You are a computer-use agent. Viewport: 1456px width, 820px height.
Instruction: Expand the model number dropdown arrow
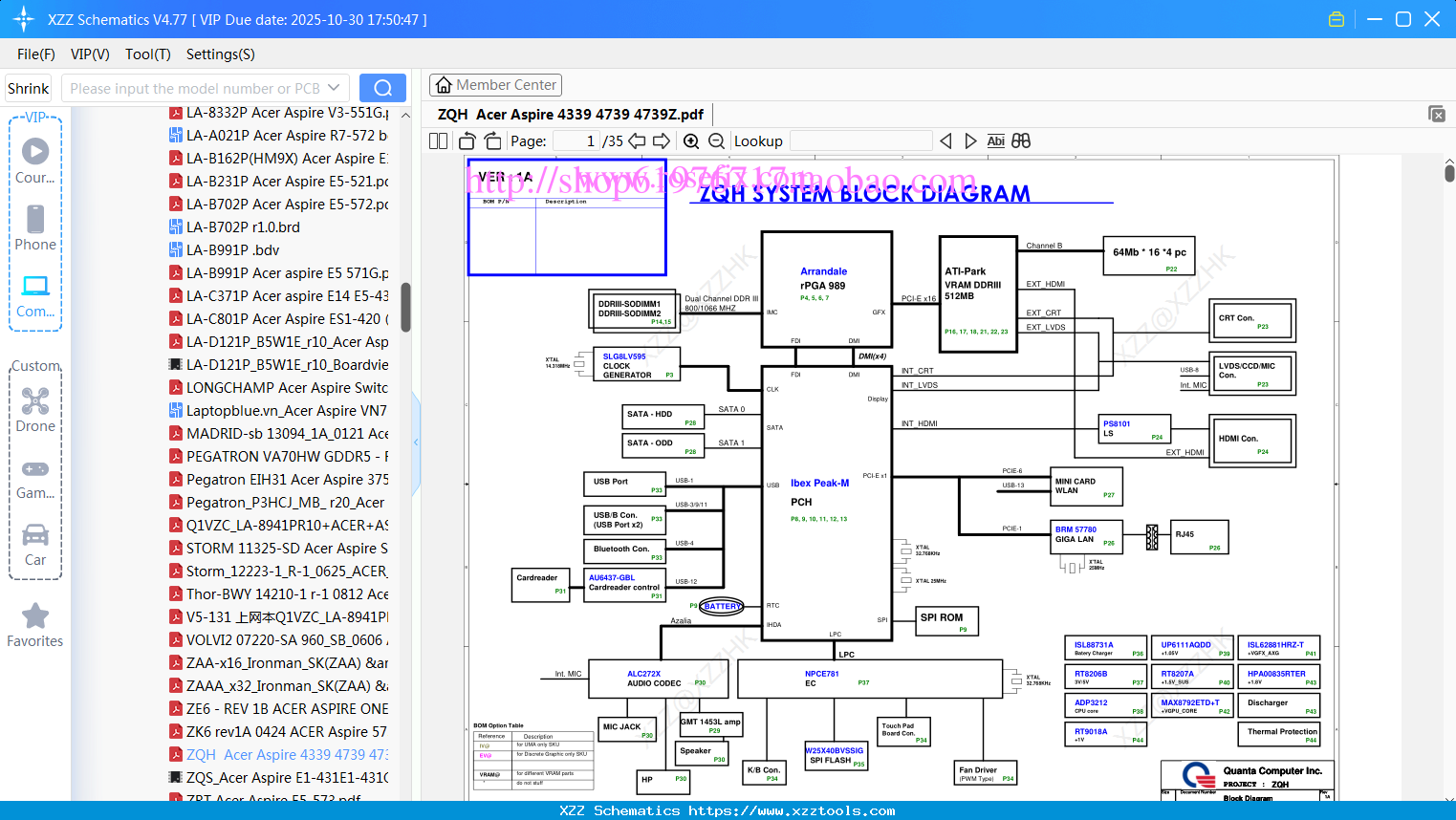pyautogui.click(x=334, y=88)
